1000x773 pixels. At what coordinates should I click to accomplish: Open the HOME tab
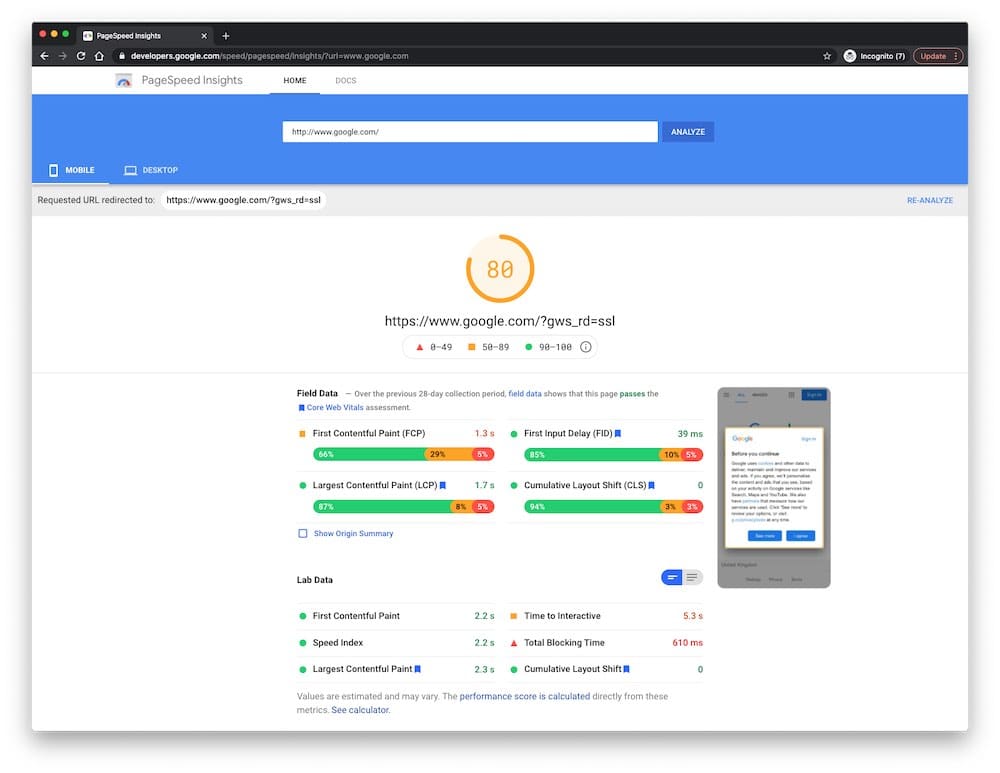[x=295, y=80]
